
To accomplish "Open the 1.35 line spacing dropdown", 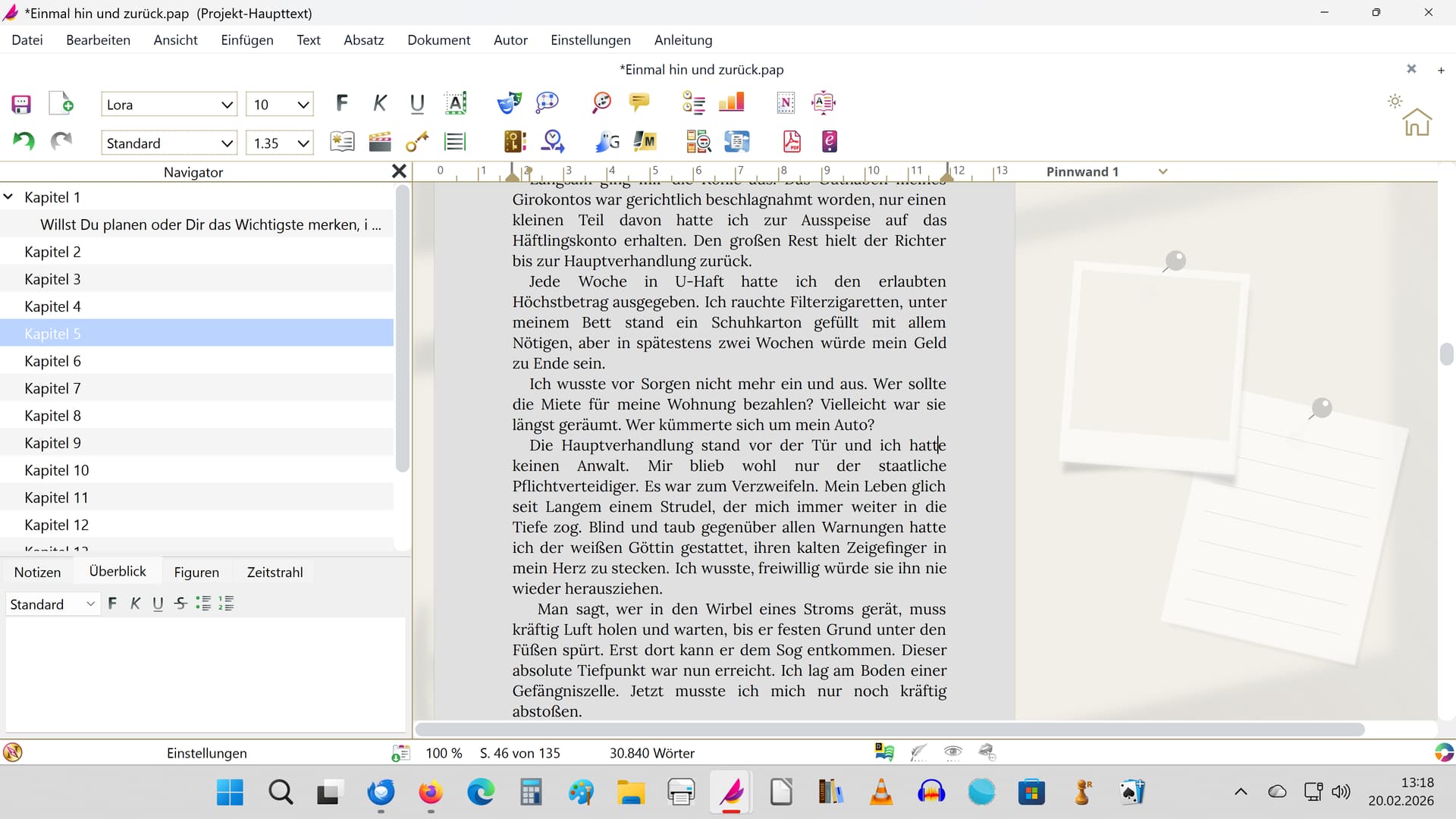I will point(303,143).
